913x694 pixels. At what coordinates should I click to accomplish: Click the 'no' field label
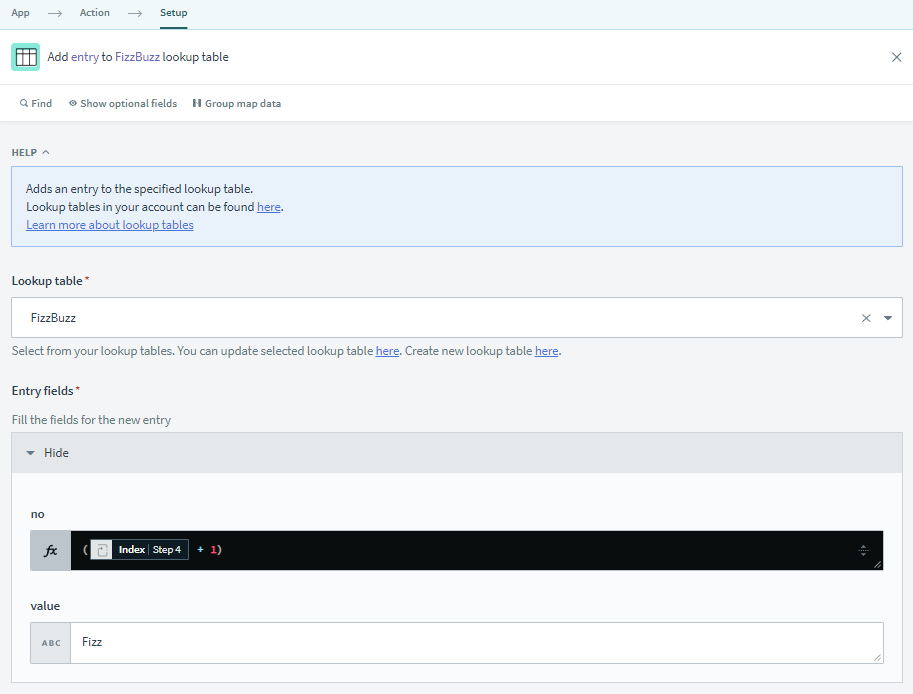click(37, 514)
